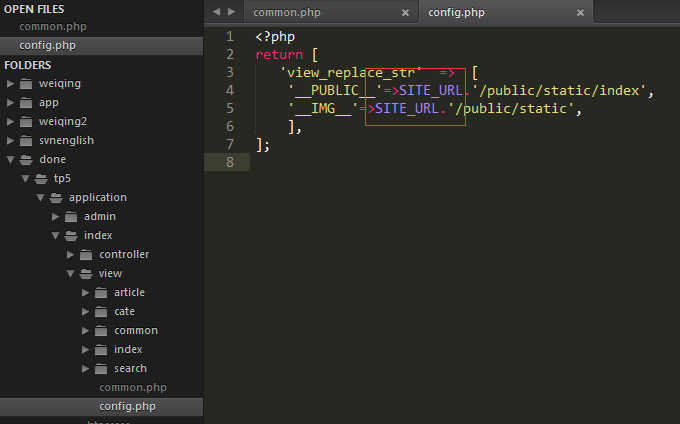Expand the svnenglish folder arrow
680x424 pixels.
tap(10, 140)
